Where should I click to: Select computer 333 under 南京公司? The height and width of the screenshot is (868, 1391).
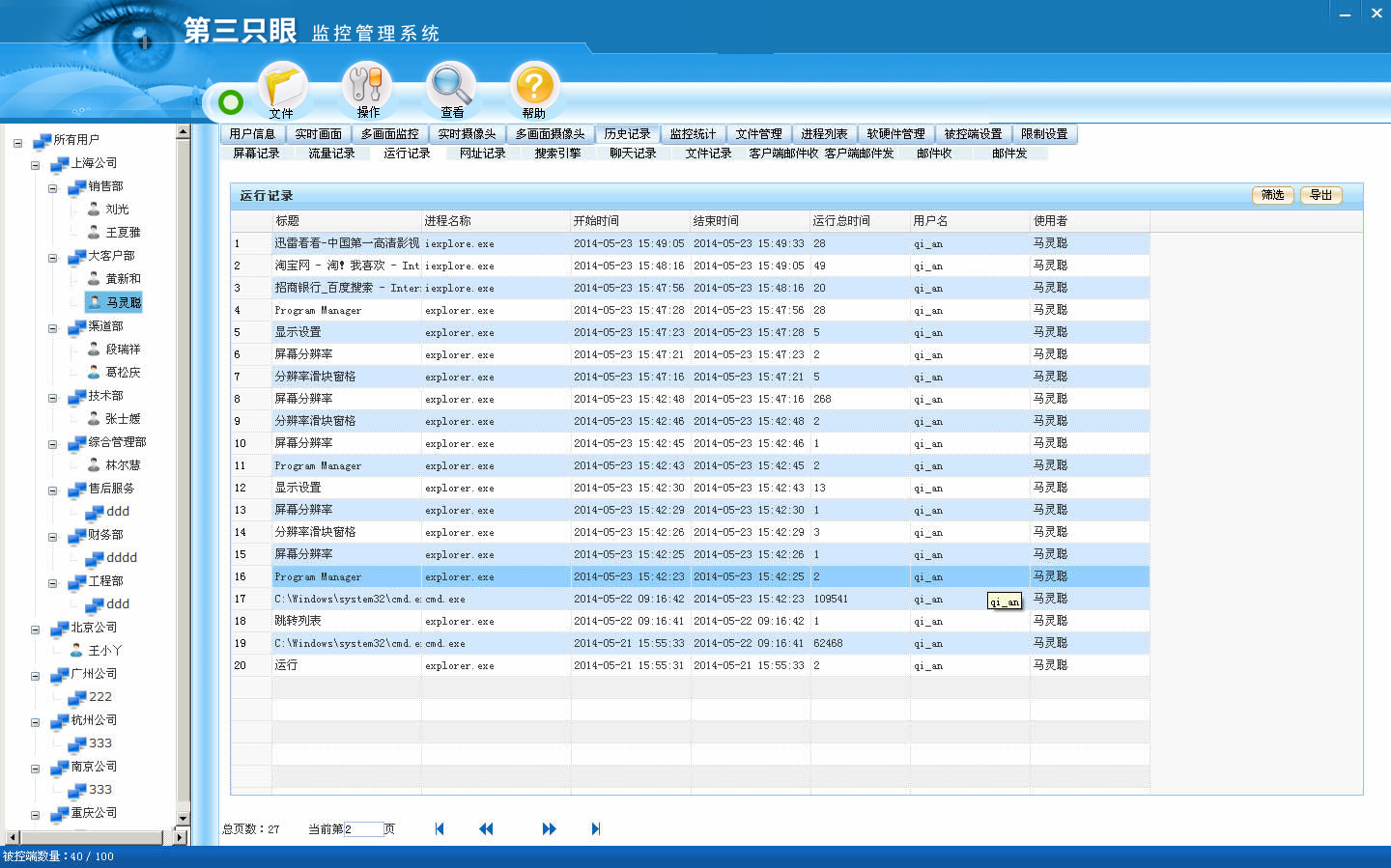(x=100, y=790)
